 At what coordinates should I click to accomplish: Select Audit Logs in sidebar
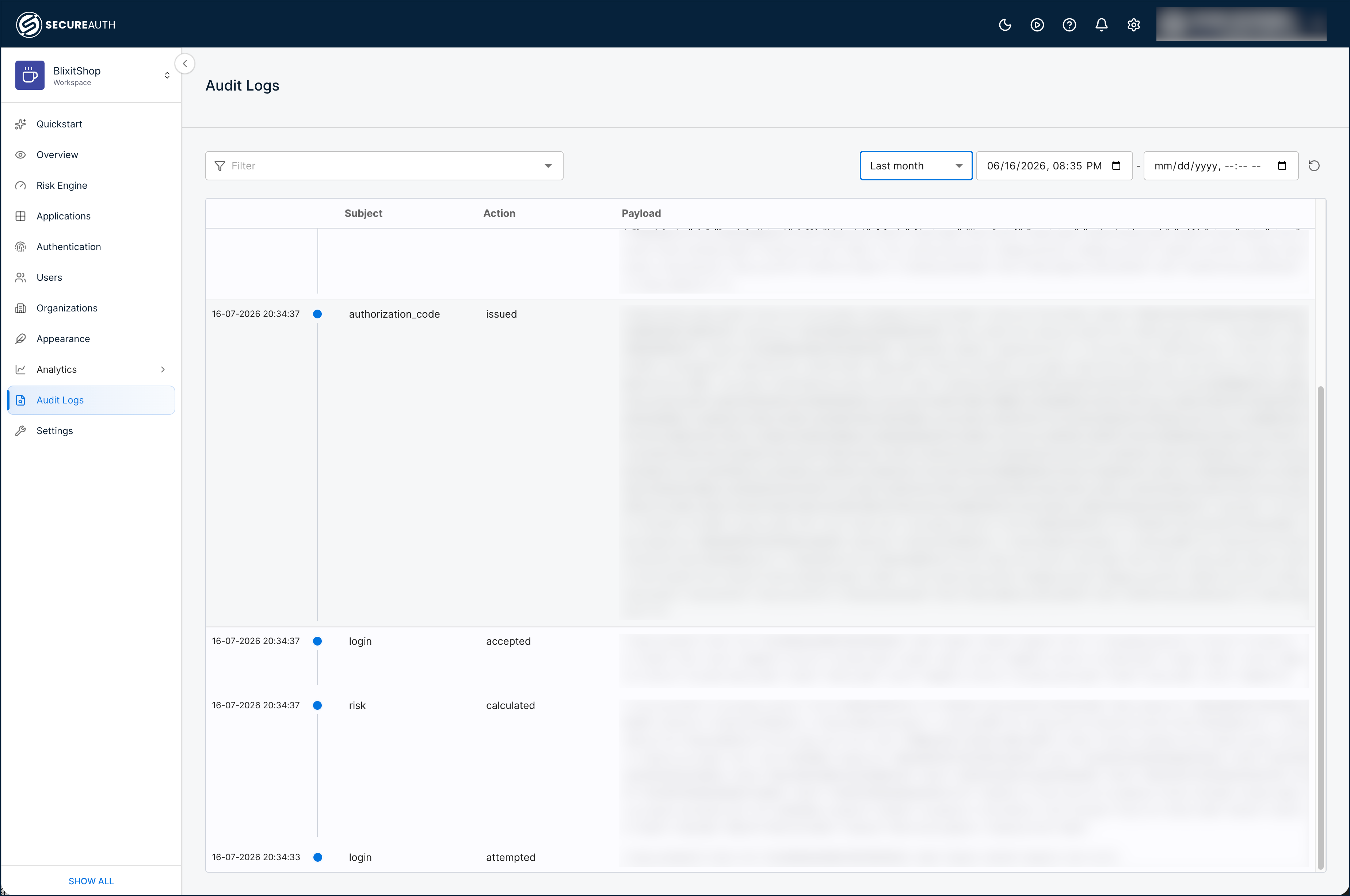(91, 400)
